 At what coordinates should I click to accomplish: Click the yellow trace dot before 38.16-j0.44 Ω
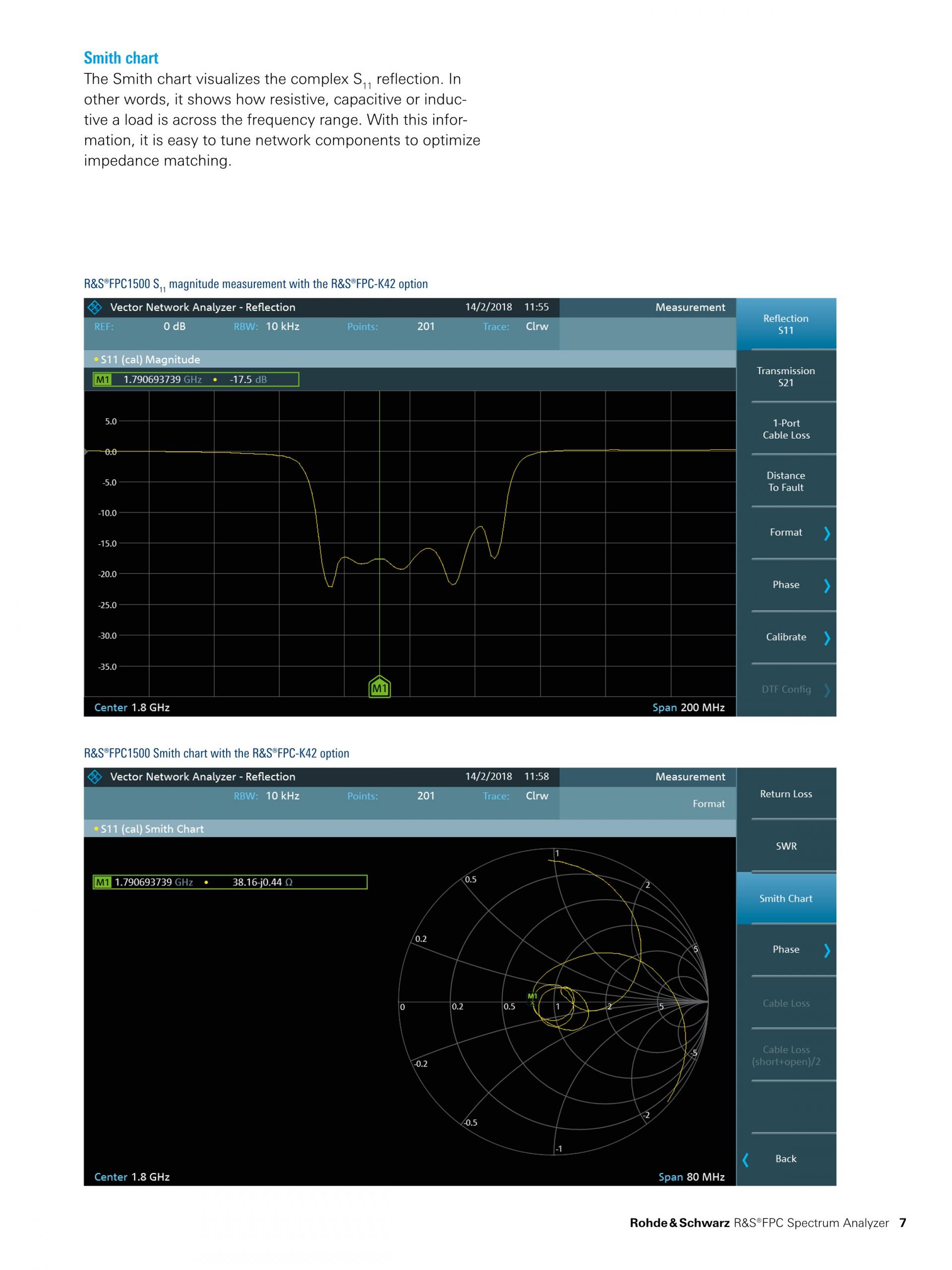click(x=206, y=883)
